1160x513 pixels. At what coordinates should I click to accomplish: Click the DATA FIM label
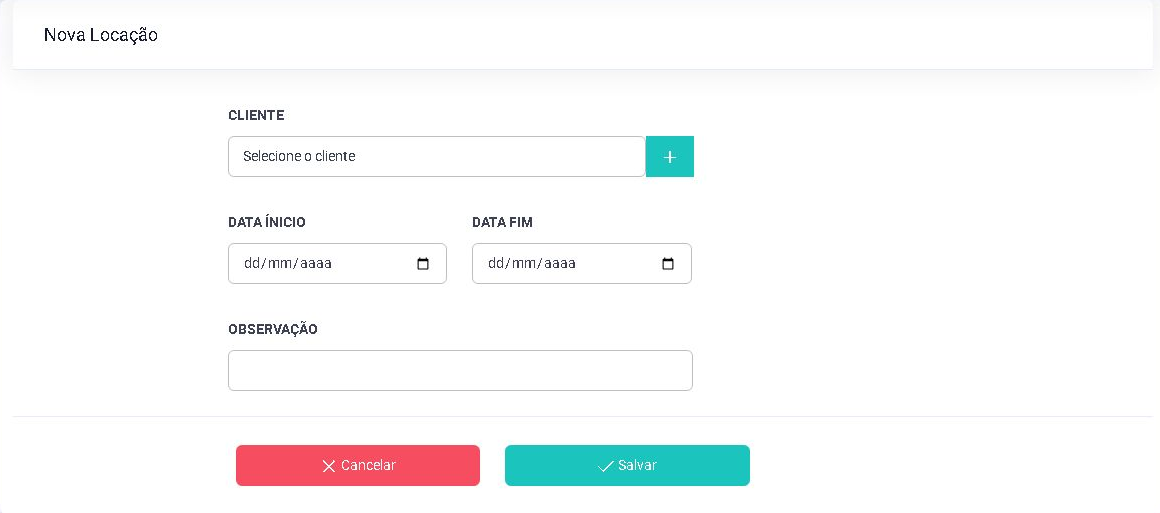(502, 222)
